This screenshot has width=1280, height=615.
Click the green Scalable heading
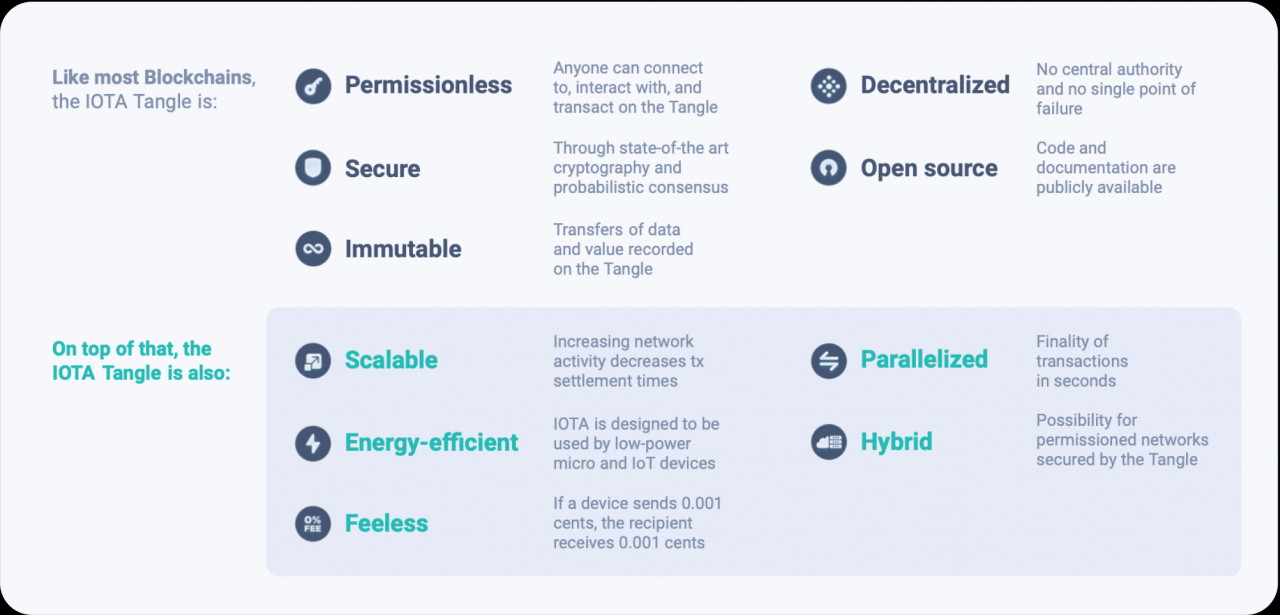(x=391, y=361)
